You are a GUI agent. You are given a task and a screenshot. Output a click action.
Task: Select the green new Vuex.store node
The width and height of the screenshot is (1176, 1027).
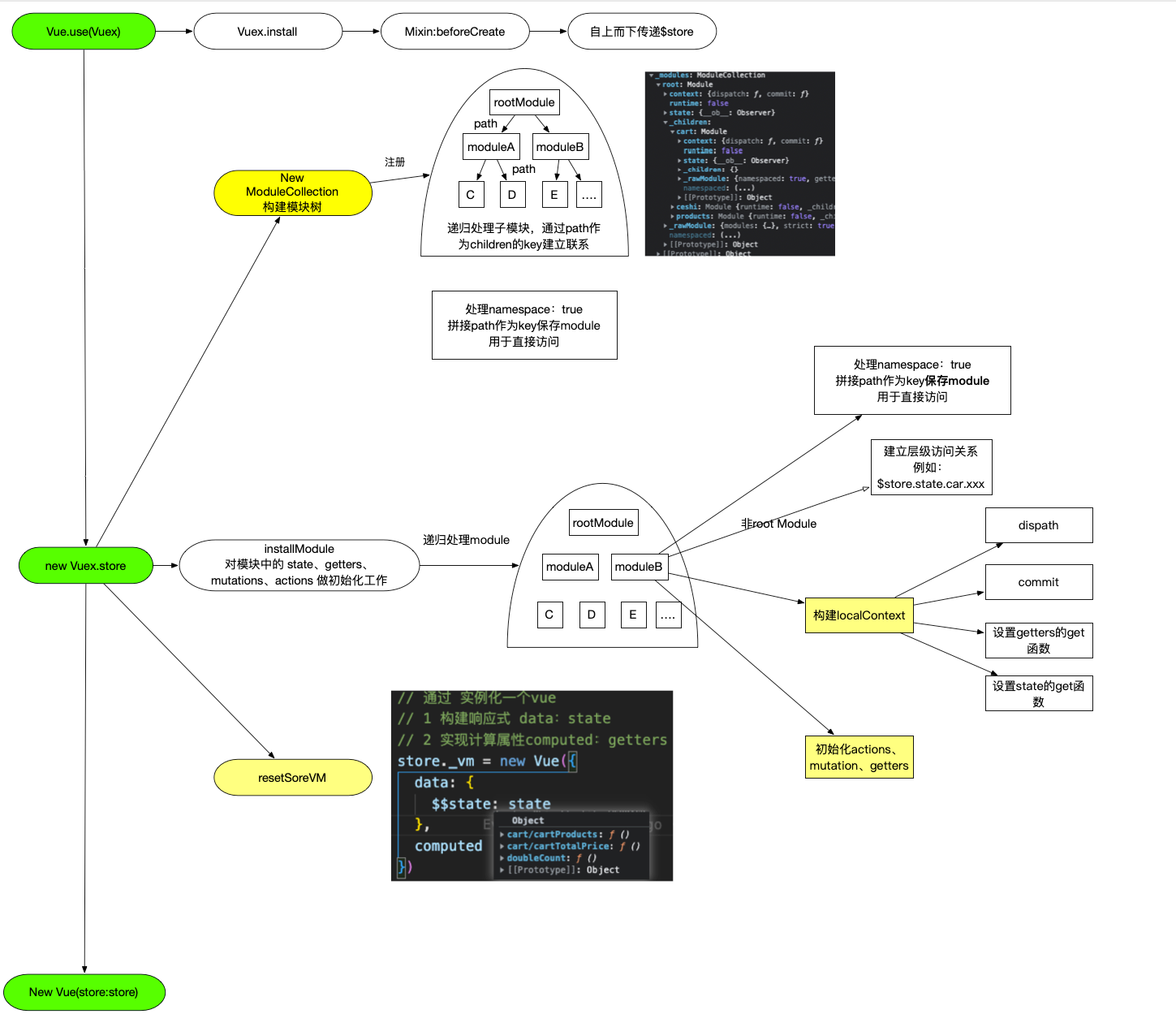[85, 566]
